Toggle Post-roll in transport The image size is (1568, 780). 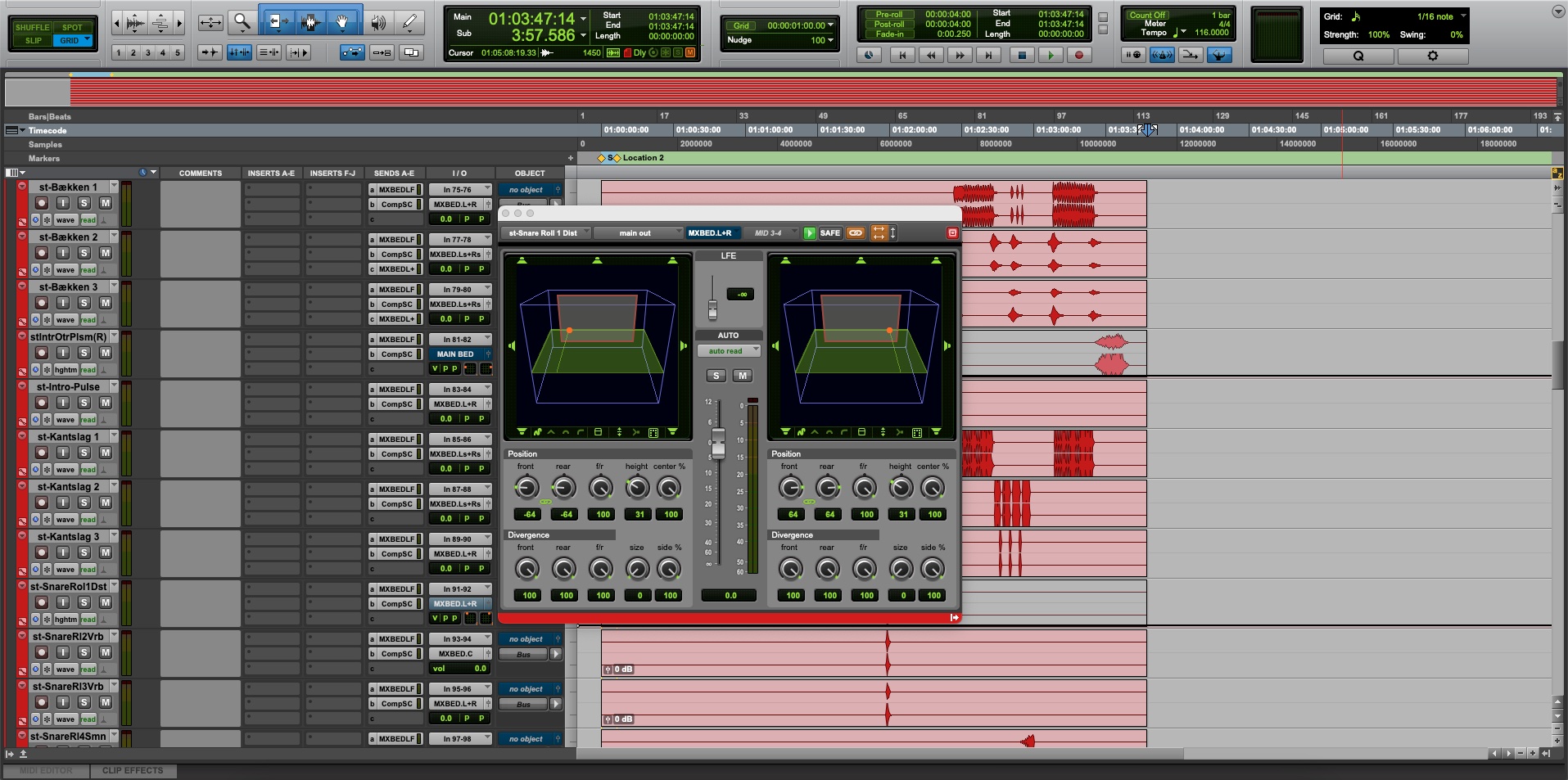point(889,24)
